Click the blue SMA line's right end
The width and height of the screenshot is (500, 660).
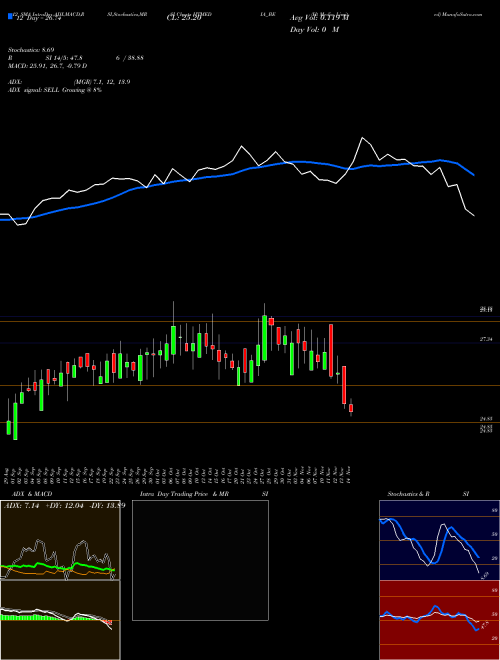coord(474,175)
